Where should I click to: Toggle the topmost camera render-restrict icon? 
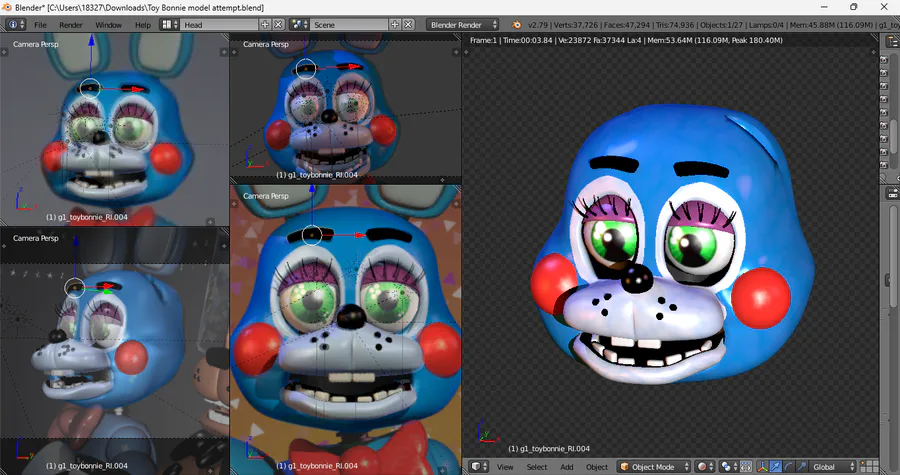884,60
